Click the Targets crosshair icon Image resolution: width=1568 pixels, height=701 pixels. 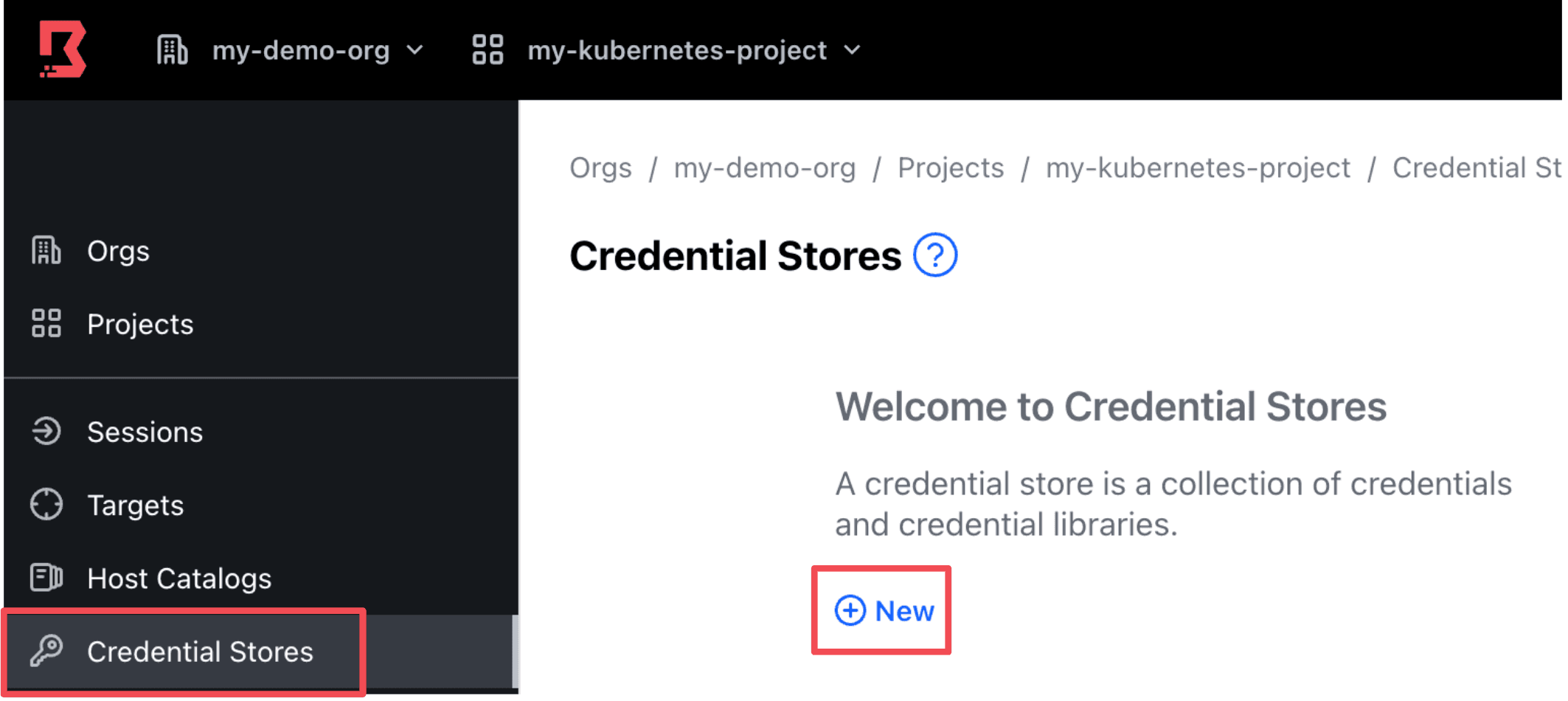46,505
